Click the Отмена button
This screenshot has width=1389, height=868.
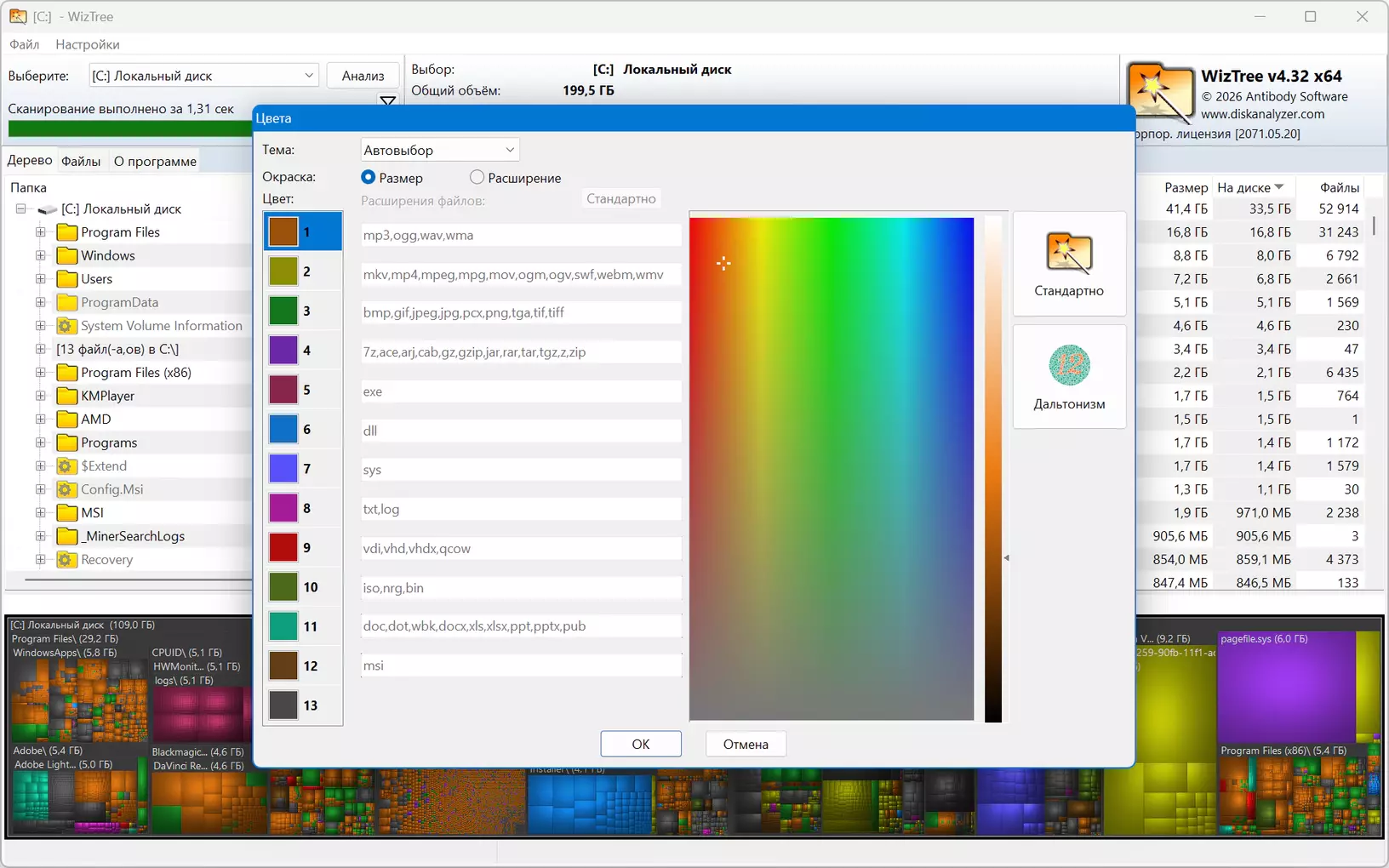(x=746, y=744)
